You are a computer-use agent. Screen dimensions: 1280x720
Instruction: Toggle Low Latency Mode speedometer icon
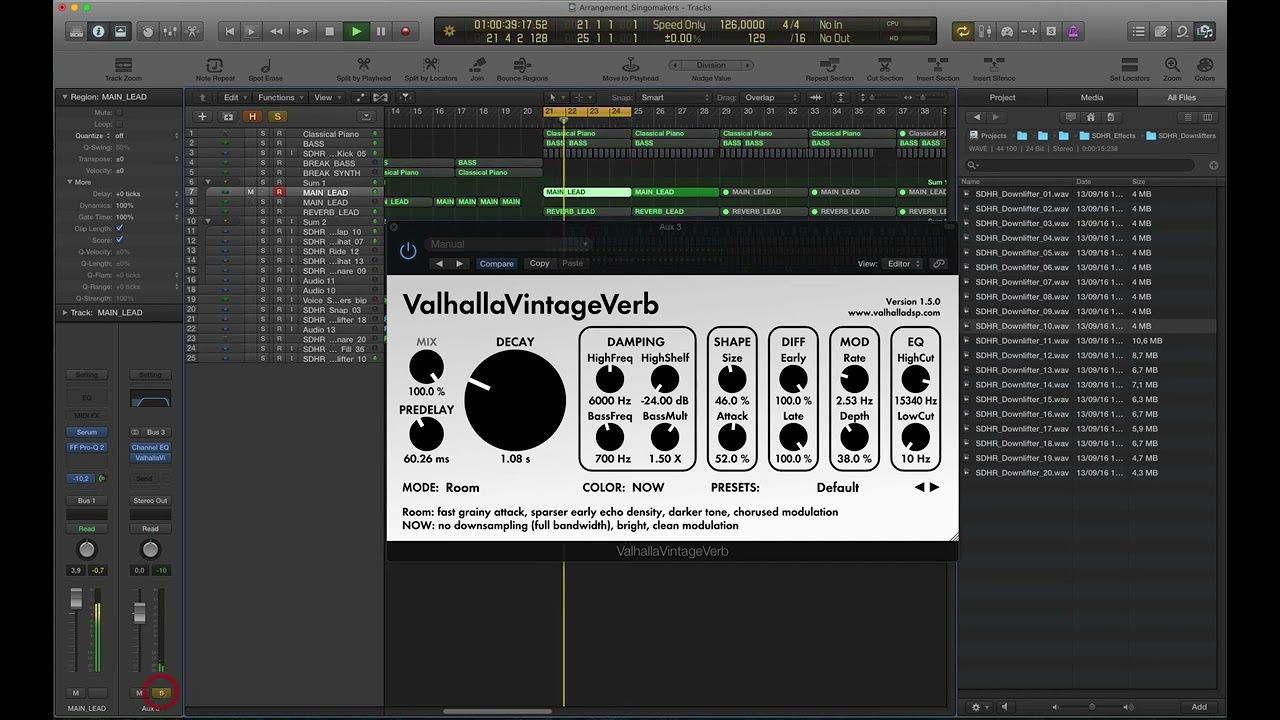tap(1007, 31)
